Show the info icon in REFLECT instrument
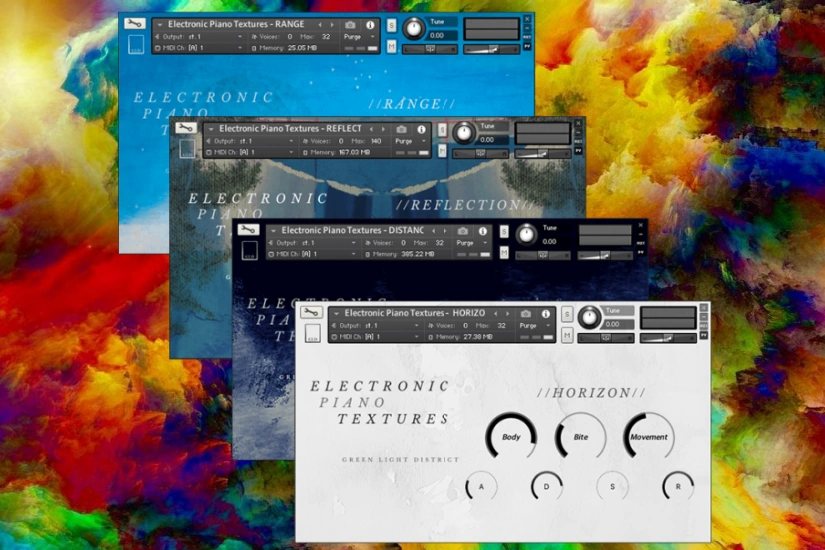Screen dimensions: 825x550 421,129
